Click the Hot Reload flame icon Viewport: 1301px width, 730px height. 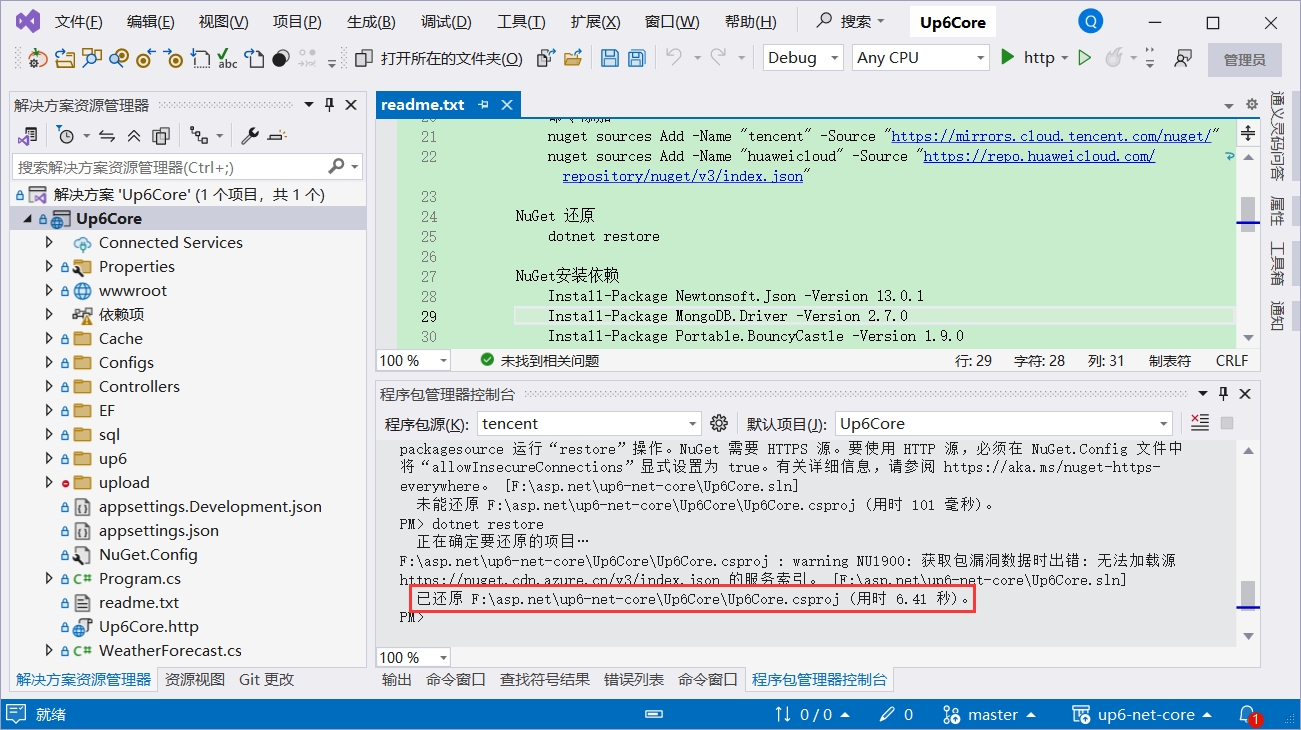[1114, 58]
